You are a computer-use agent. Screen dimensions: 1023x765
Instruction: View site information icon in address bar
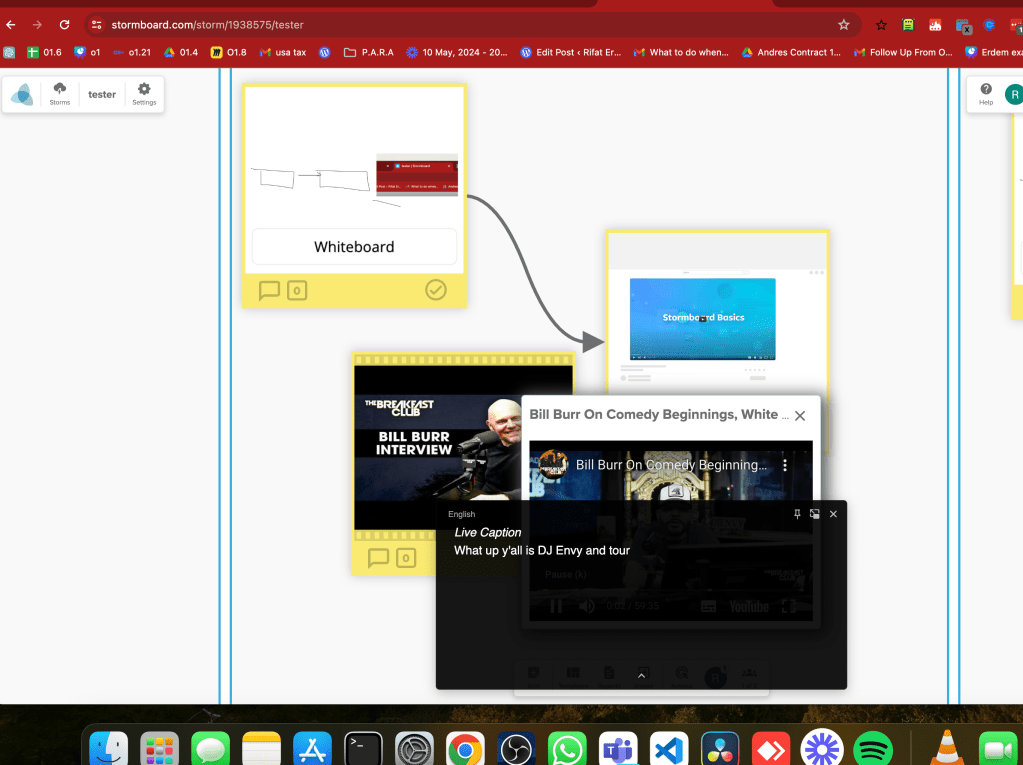(97, 25)
